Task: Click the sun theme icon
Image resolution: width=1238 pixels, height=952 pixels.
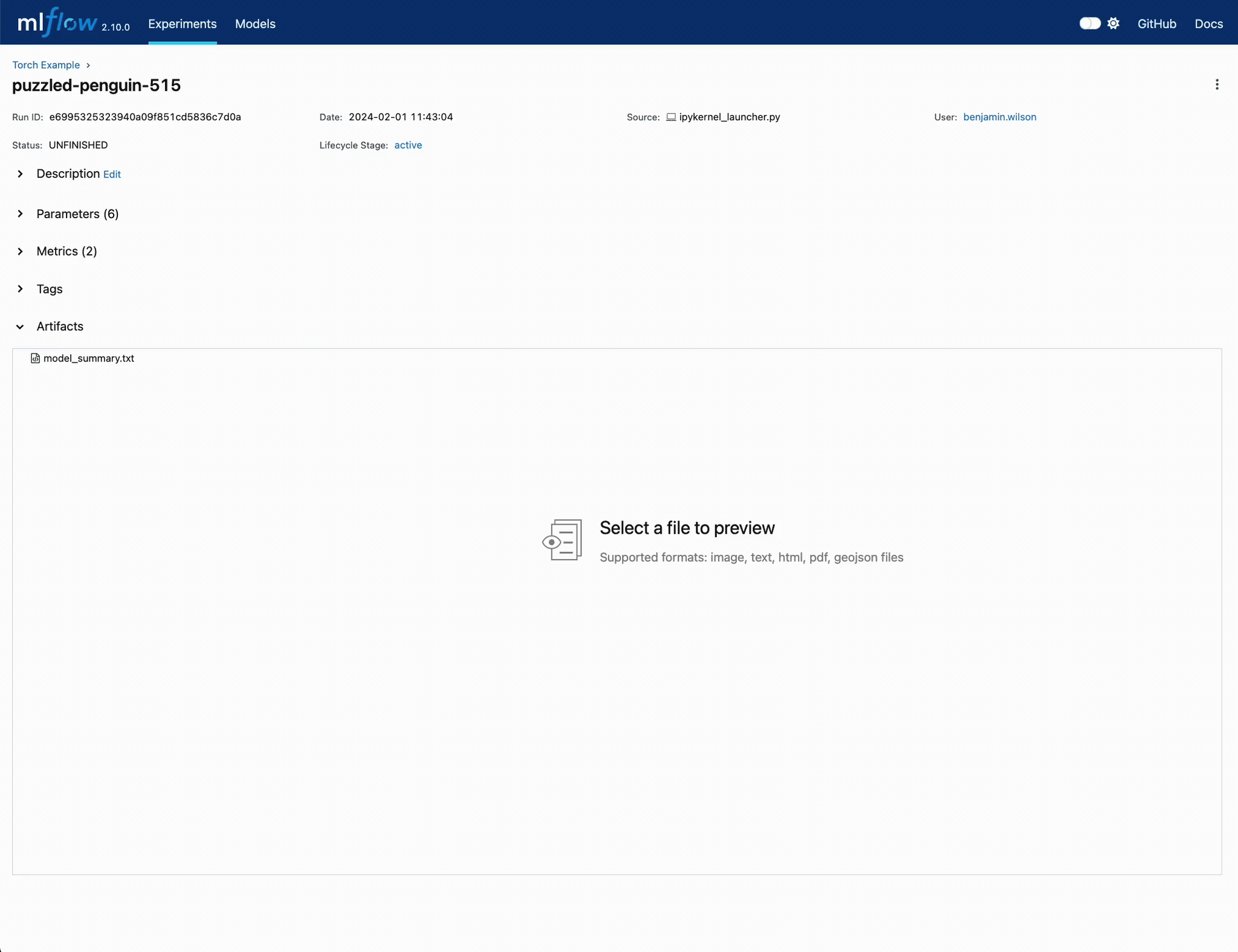Action: pos(1113,24)
